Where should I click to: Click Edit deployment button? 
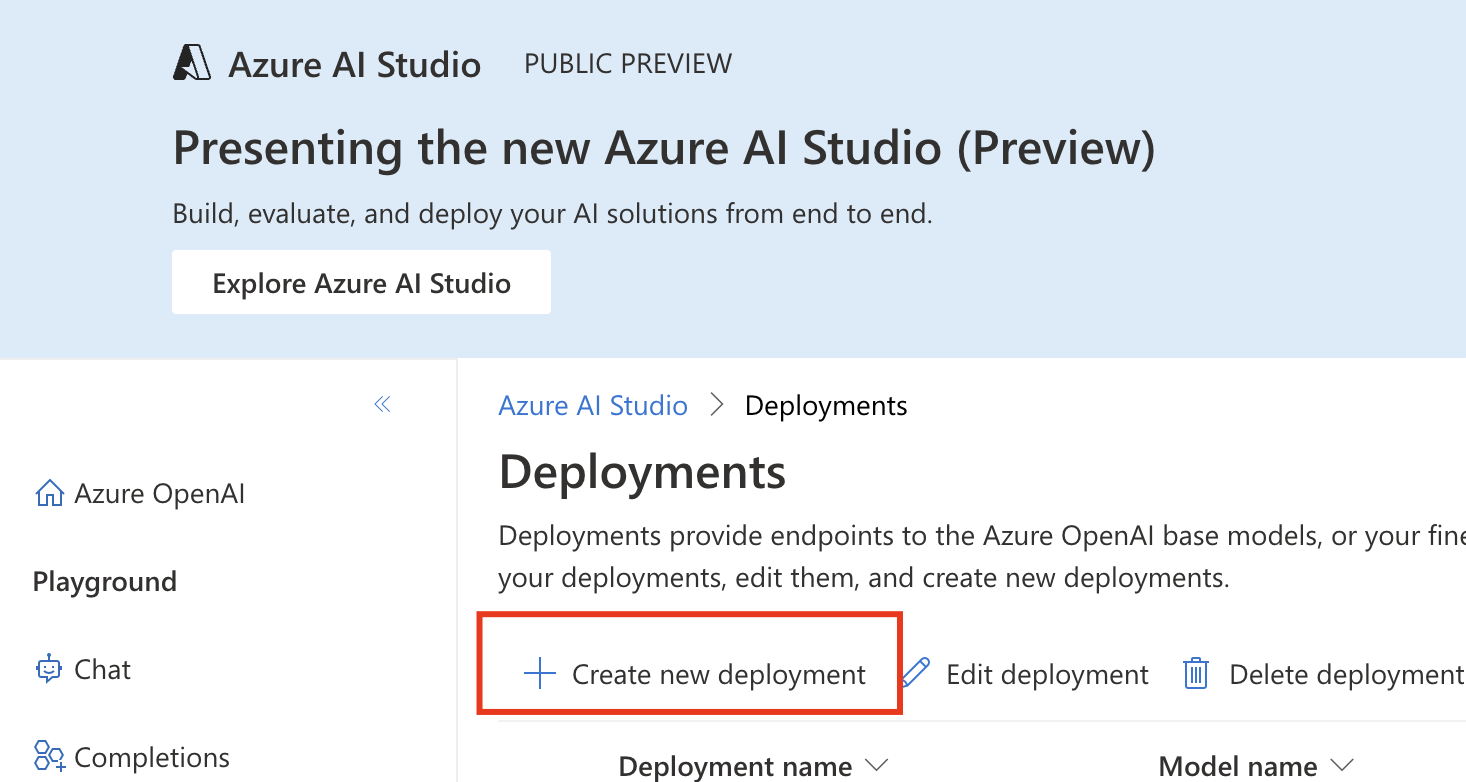1025,674
